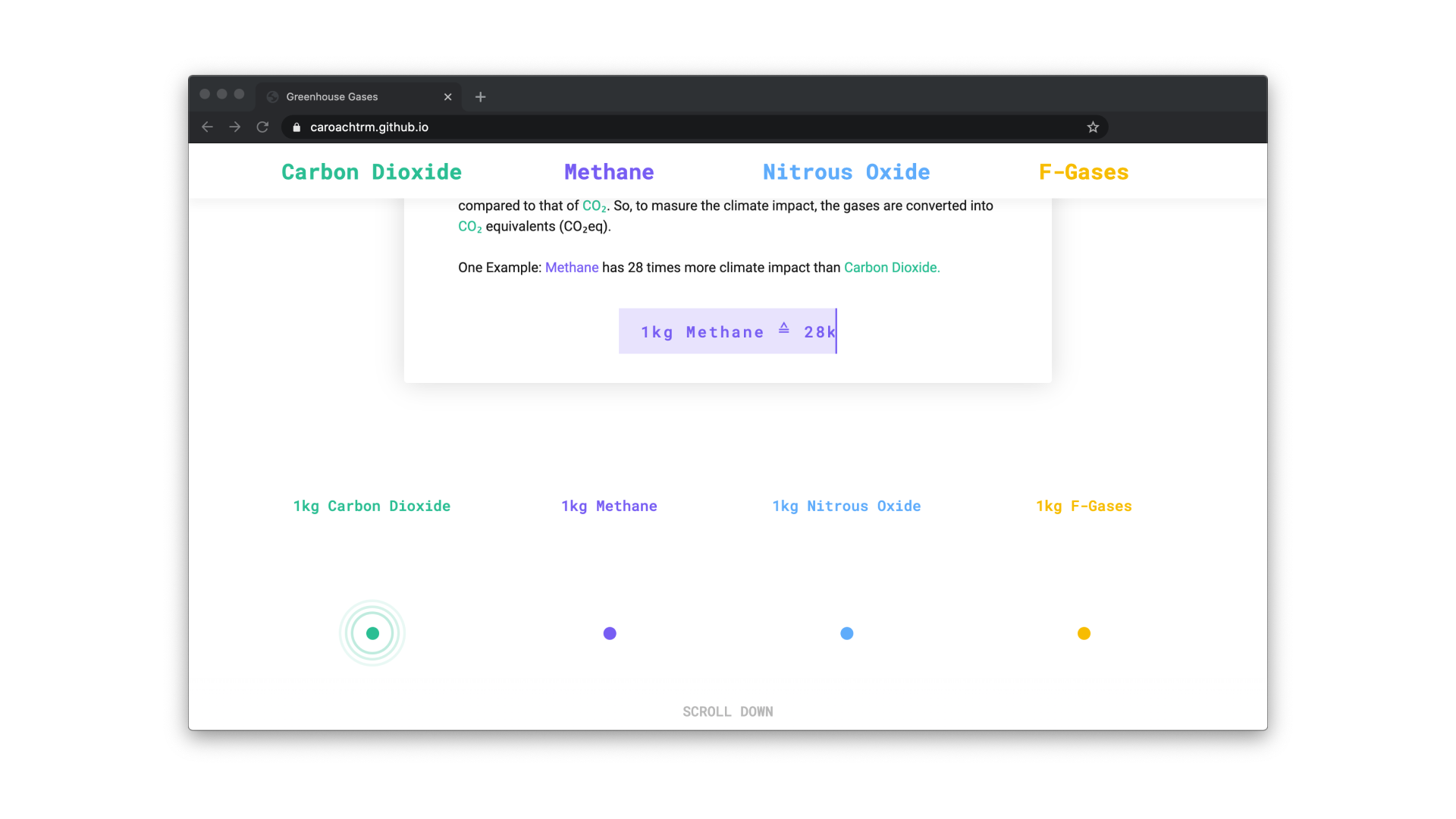Open the Carbon Dioxide navigation item

372,172
